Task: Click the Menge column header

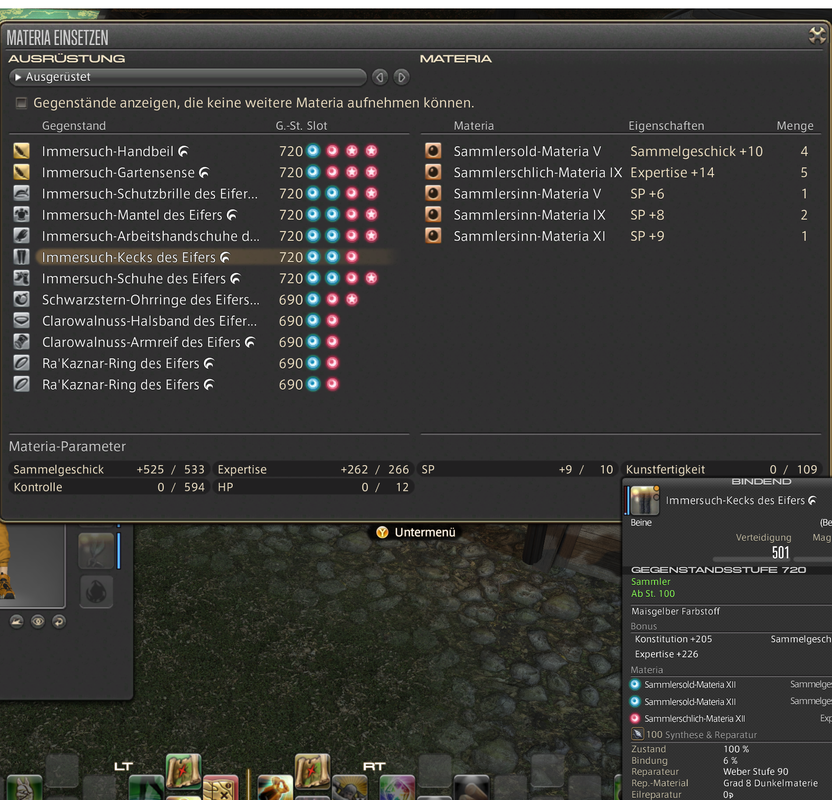Action: tap(795, 126)
